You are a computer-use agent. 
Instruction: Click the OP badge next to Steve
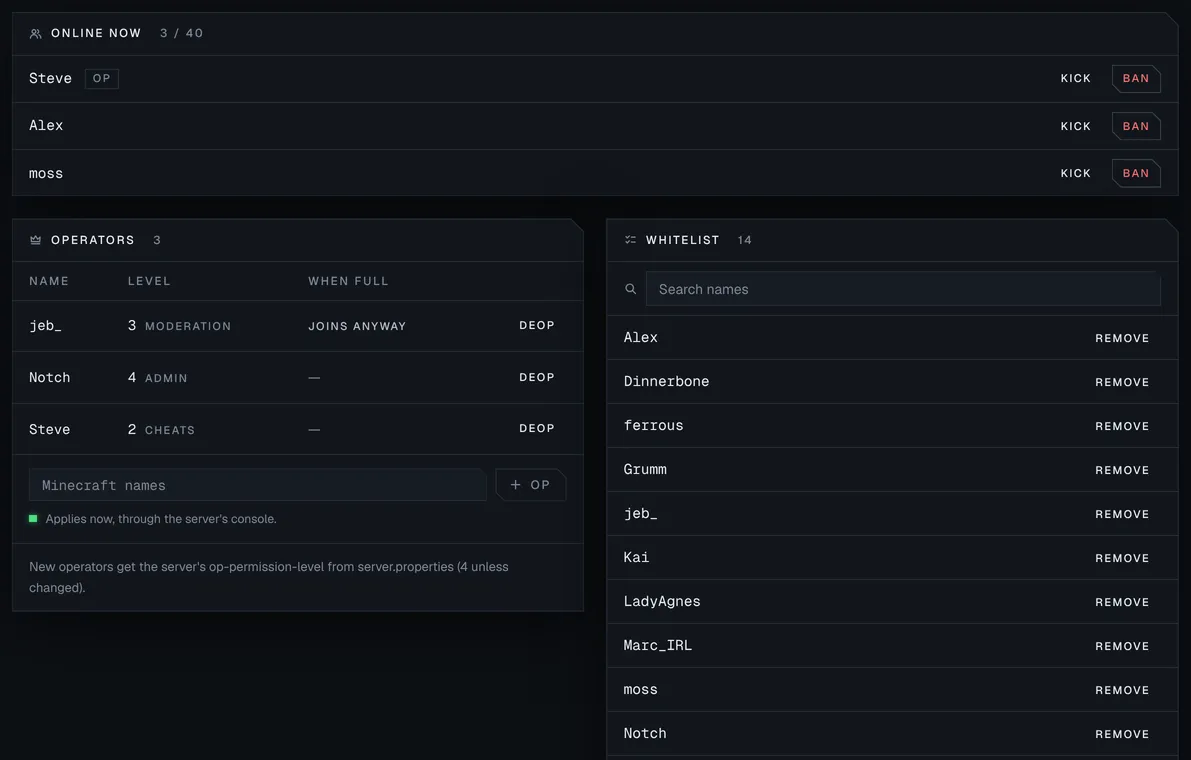pyautogui.click(x=102, y=78)
